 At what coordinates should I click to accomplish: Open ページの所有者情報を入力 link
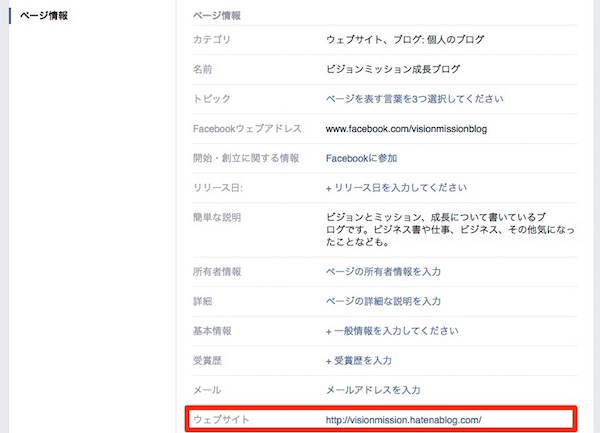[x=383, y=272]
